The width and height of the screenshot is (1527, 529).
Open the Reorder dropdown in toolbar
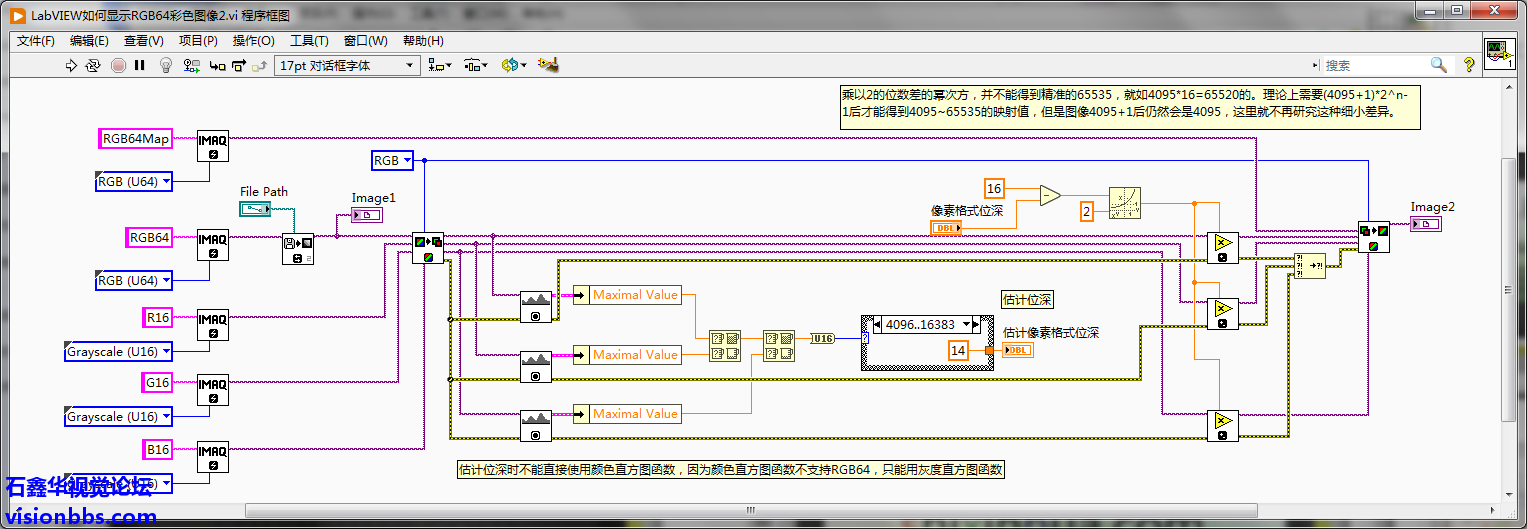(513, 66)
